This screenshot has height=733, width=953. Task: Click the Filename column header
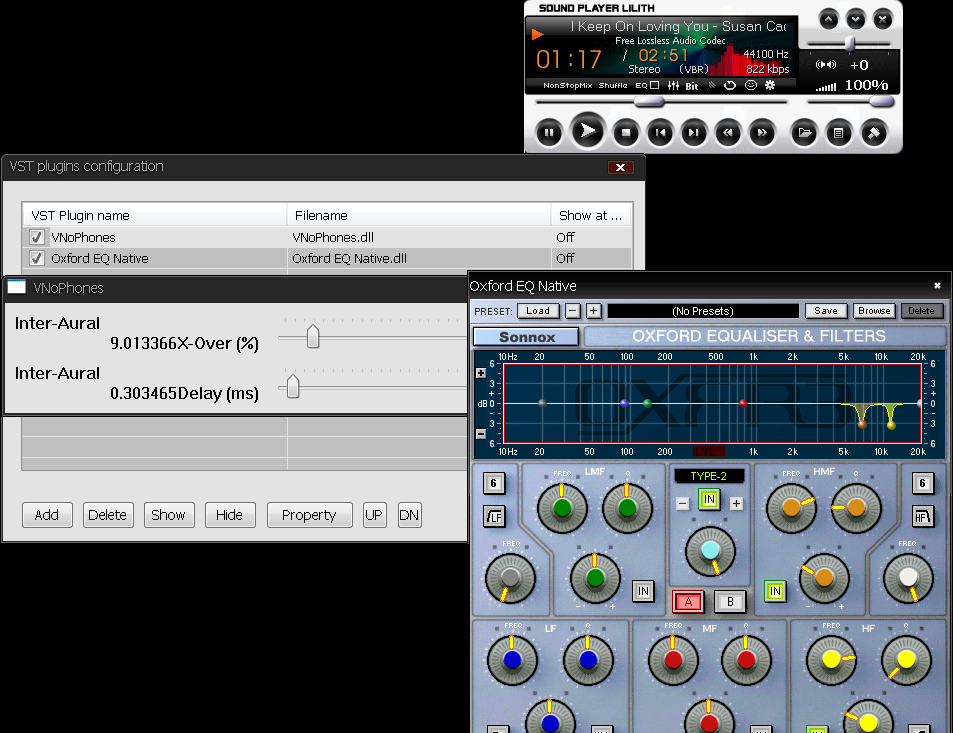tap(419, 215)
